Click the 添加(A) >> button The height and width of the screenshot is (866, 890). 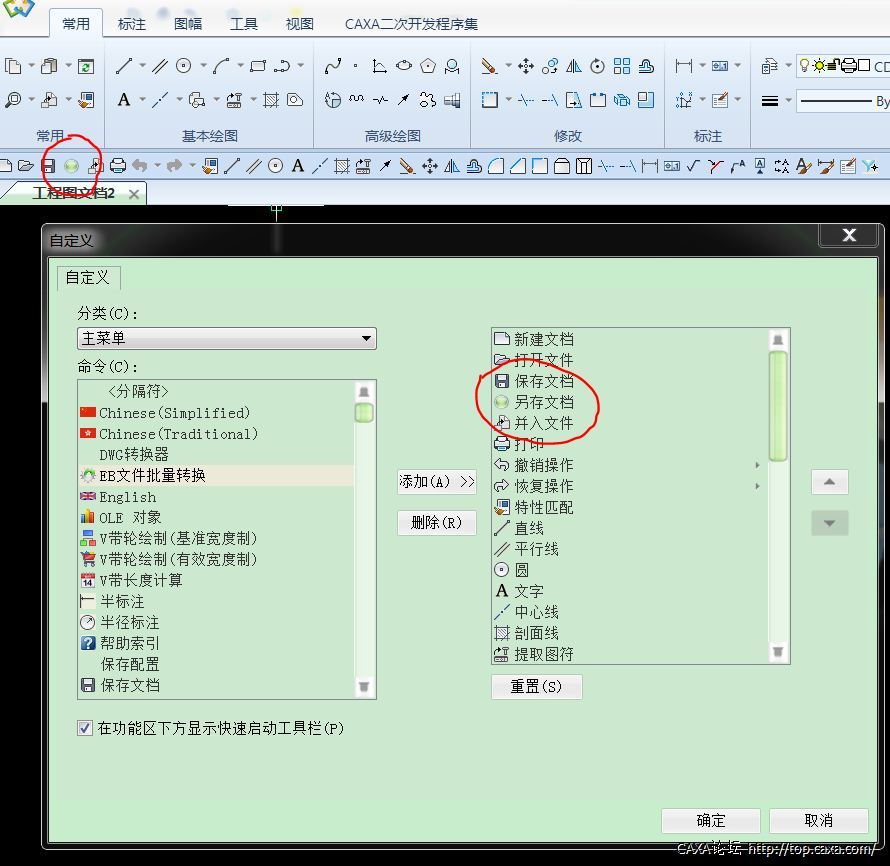coord(436,481)
